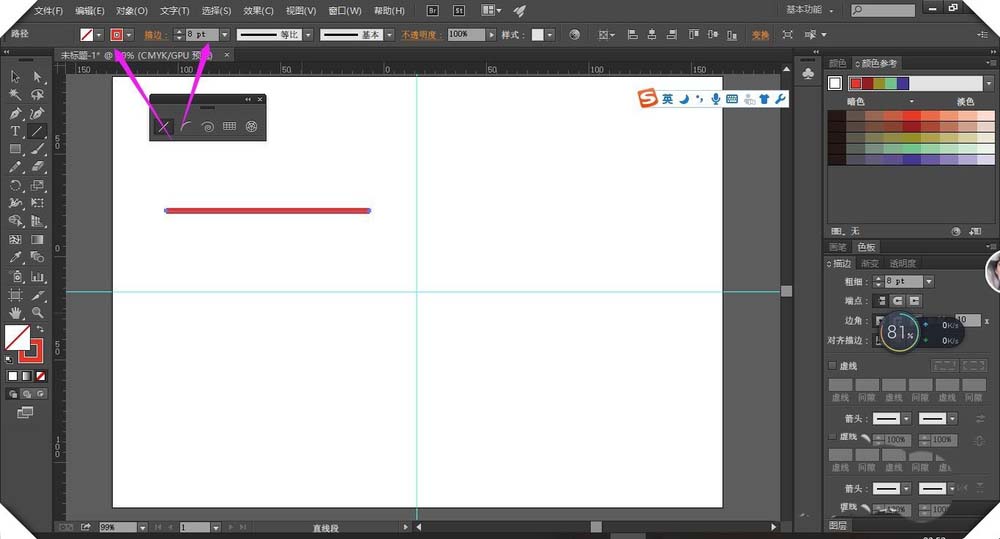Select the Hand tool in the toolbox
1000x539 pixels.
click(16, 313)
